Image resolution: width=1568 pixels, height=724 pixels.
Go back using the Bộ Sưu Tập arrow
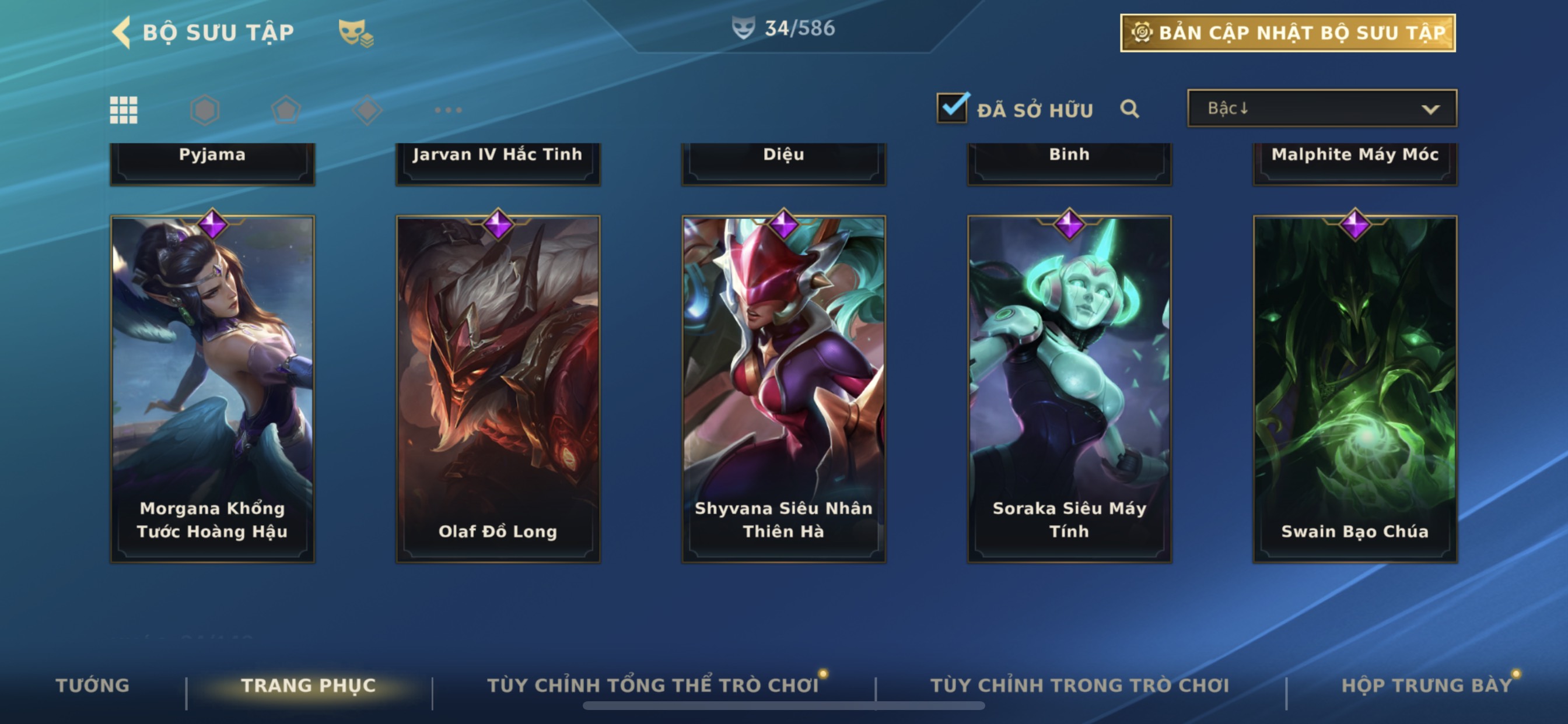coord(122,32)
